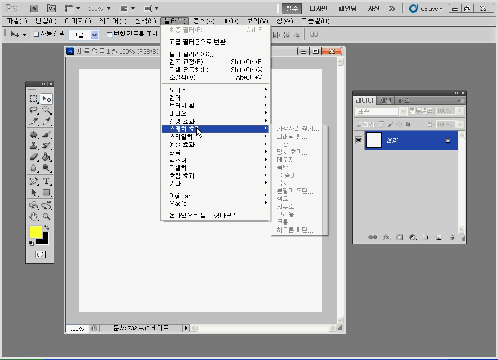Switch to the Channels tab
The height and width of the screenshot is (360, 498).
click(x=386, y=100)
